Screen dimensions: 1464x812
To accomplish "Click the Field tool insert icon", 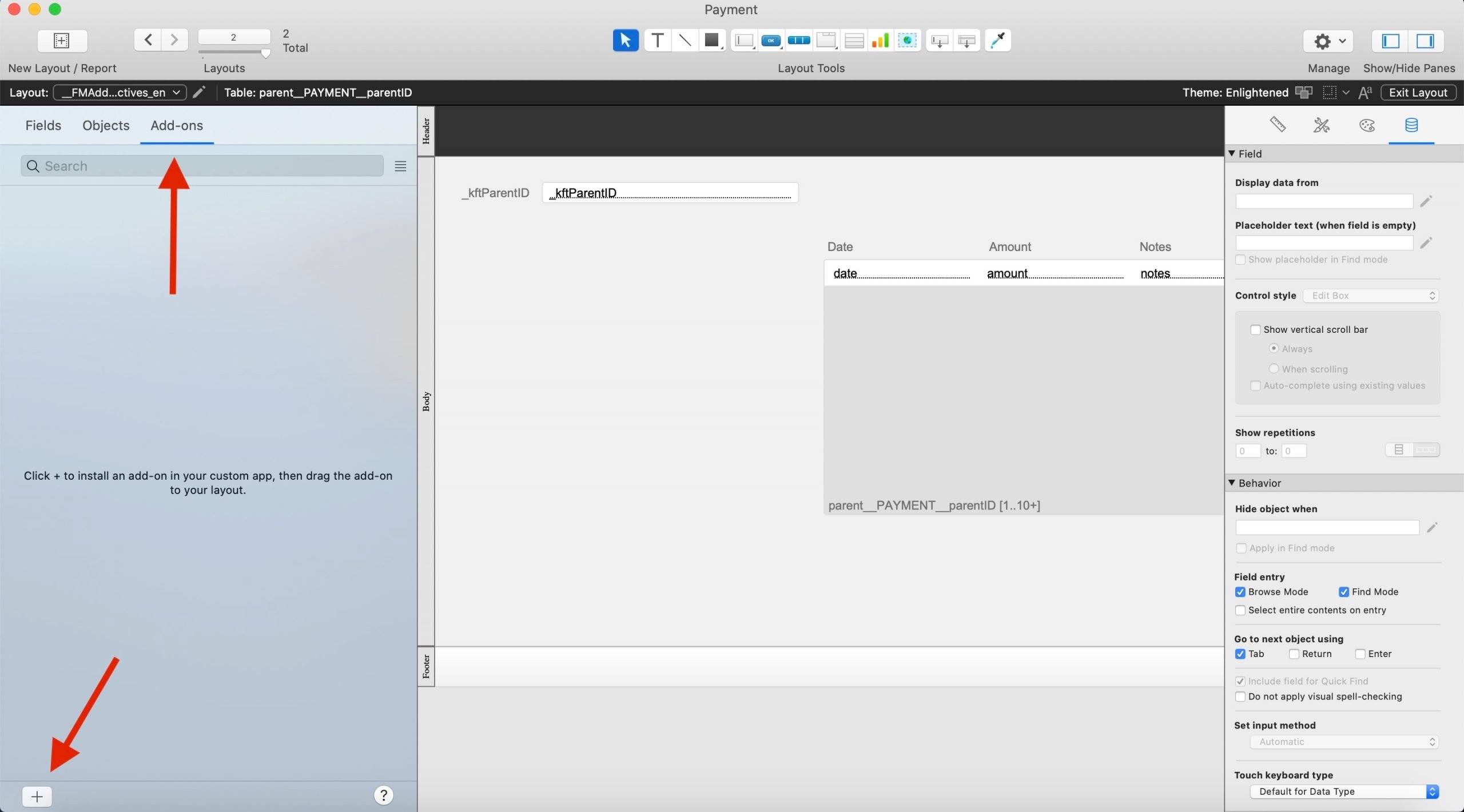I will (x=939, y=41).
